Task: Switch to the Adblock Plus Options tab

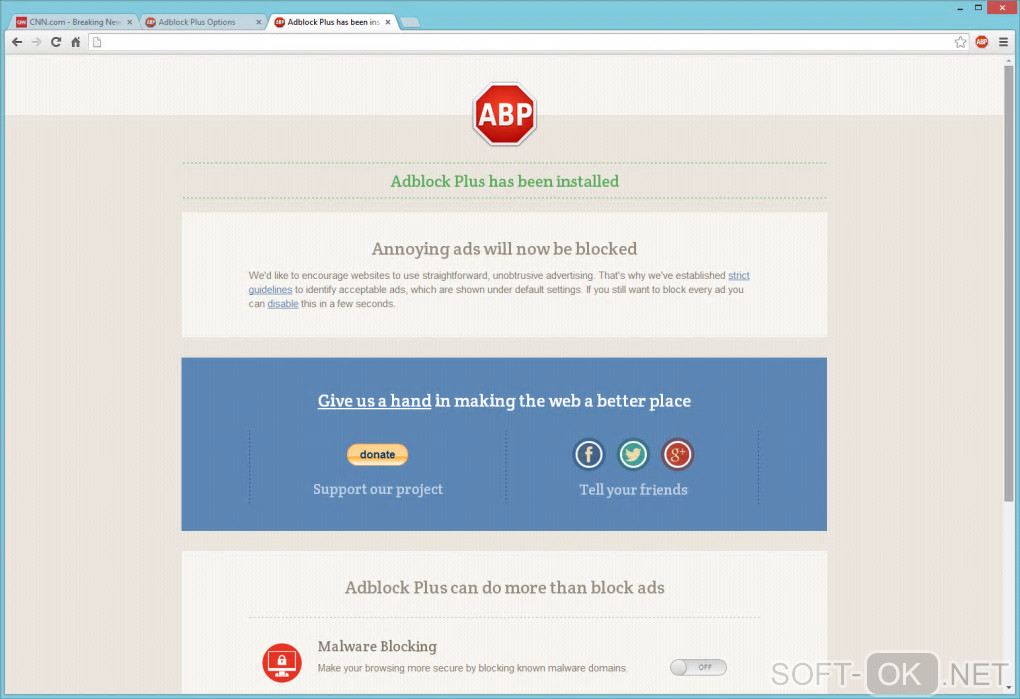Action: pyautogui.click(x=202, y=22)
